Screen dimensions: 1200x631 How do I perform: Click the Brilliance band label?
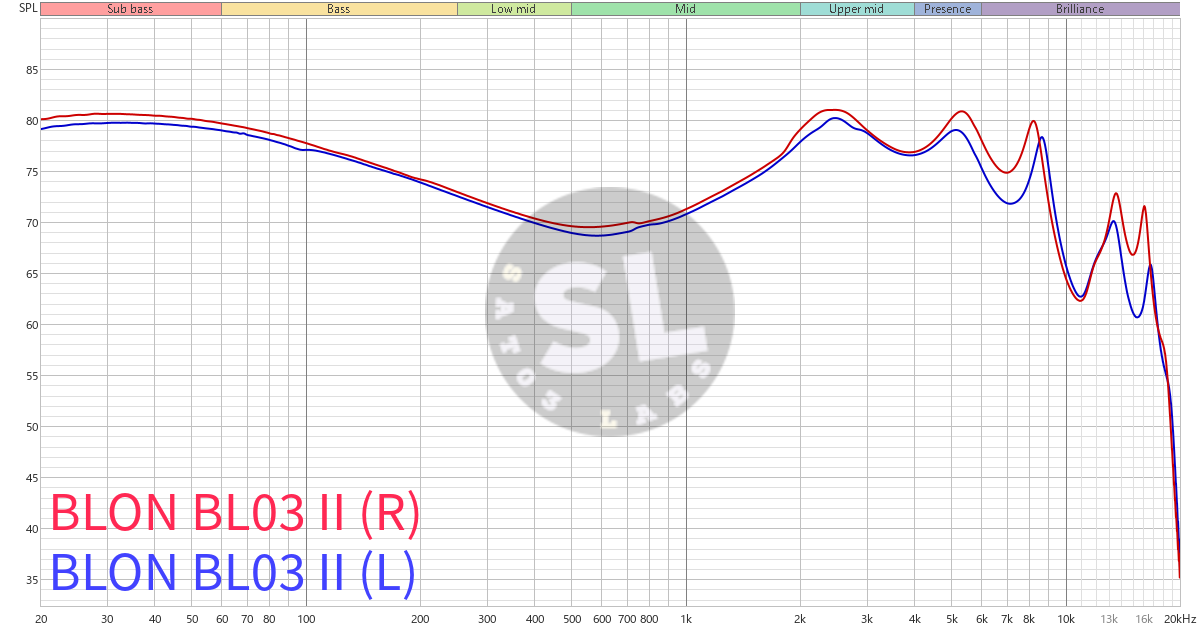(1080, 9)
